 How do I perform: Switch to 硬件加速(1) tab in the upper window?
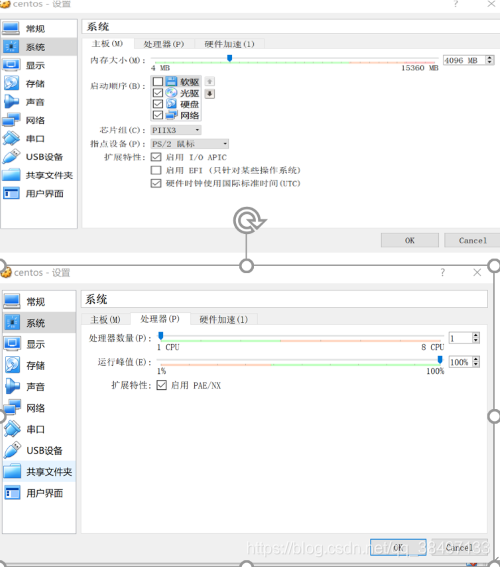(230, 44)
